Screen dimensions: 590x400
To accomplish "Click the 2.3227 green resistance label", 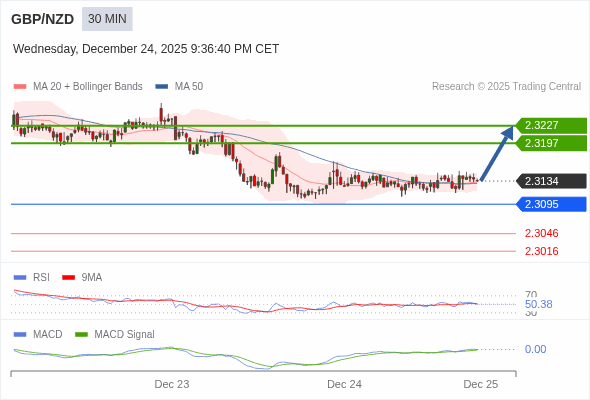I will tap(551, 125).
